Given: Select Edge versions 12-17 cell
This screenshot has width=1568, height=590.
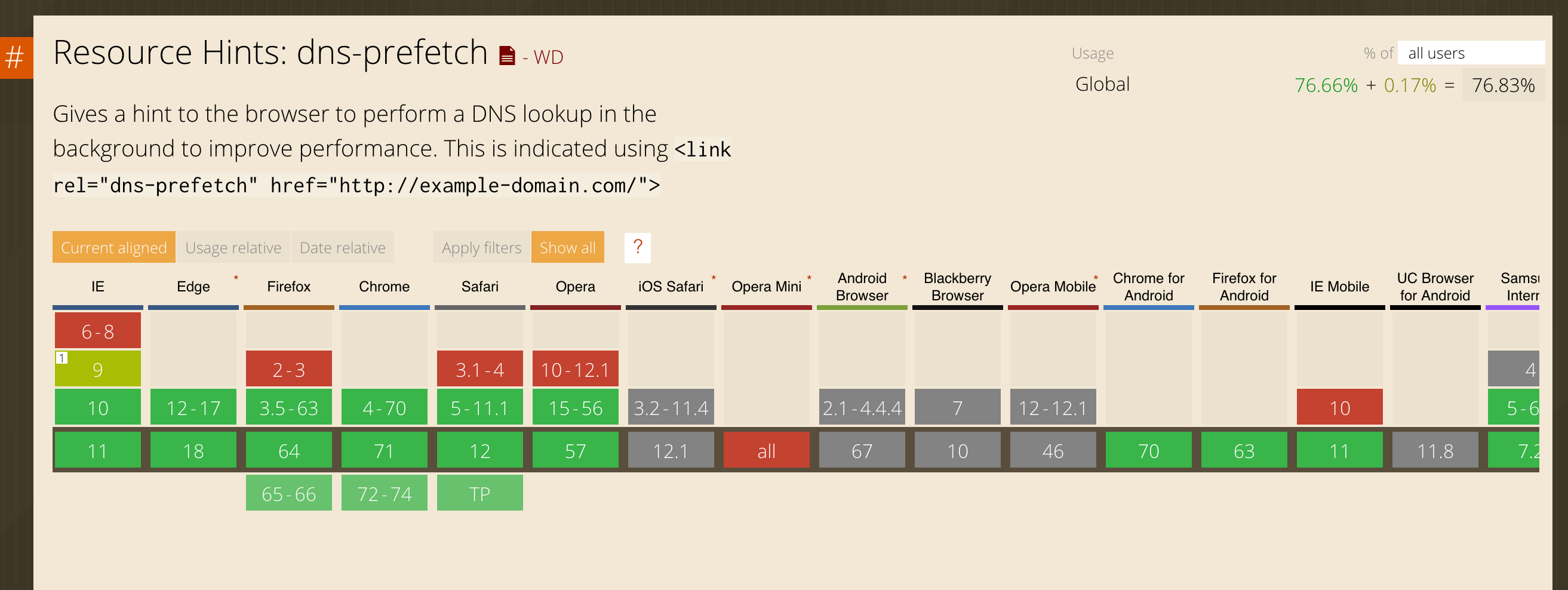Looking at the screenshot, I should coord(193,407).
